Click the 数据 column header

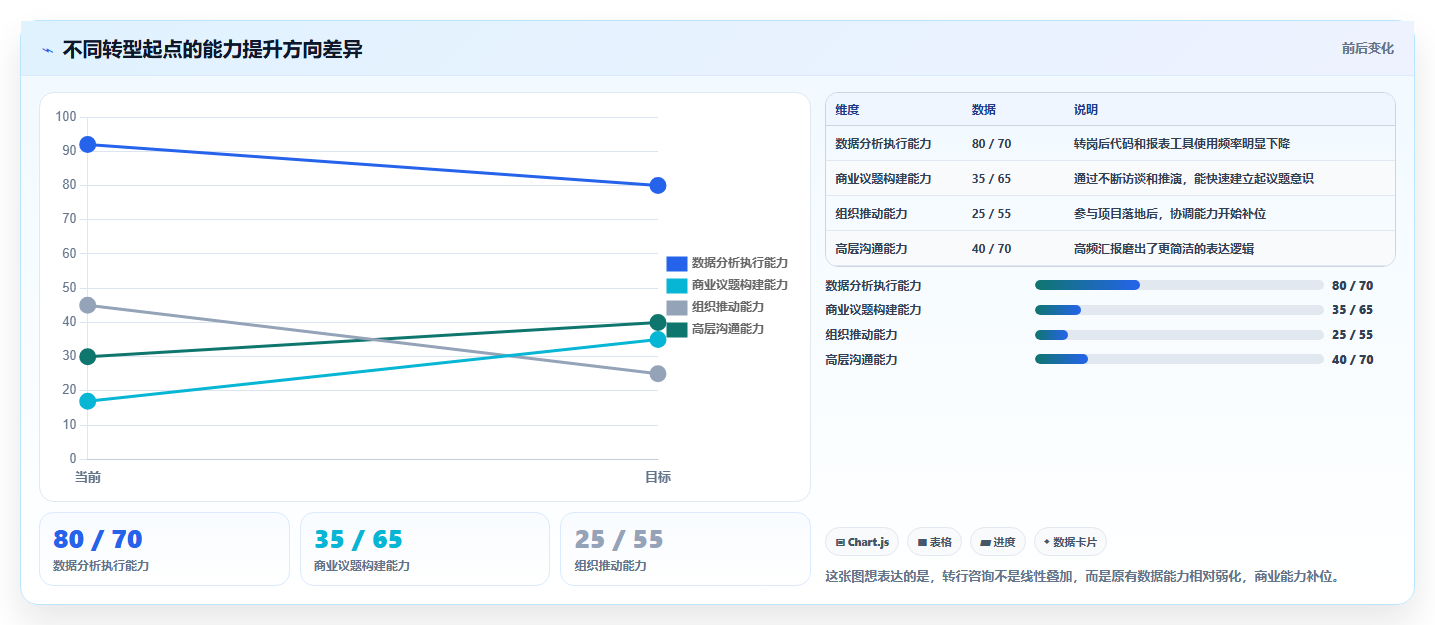click(983, 110)
